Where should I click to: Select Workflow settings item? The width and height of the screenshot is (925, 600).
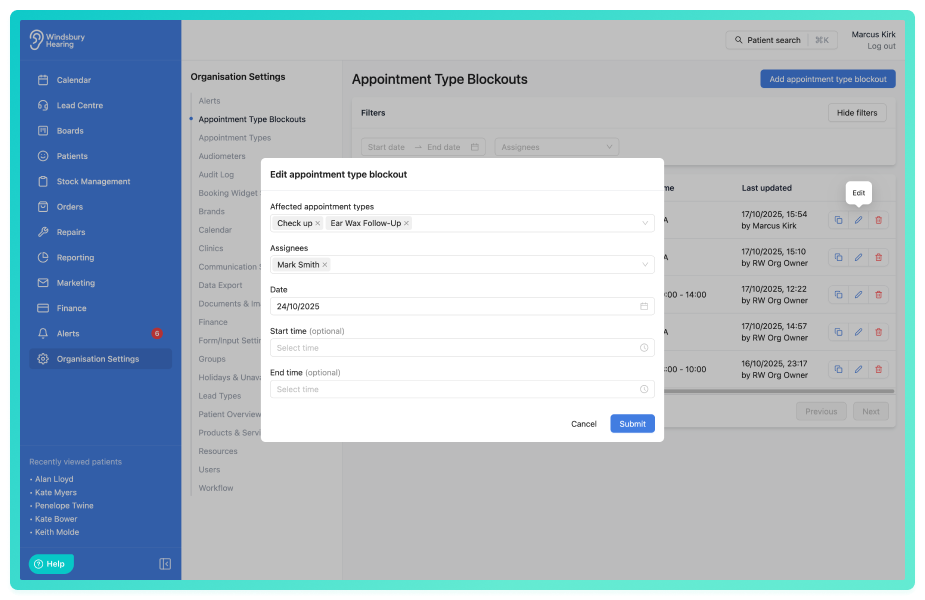pyautogui.click(x=216, y=488)
